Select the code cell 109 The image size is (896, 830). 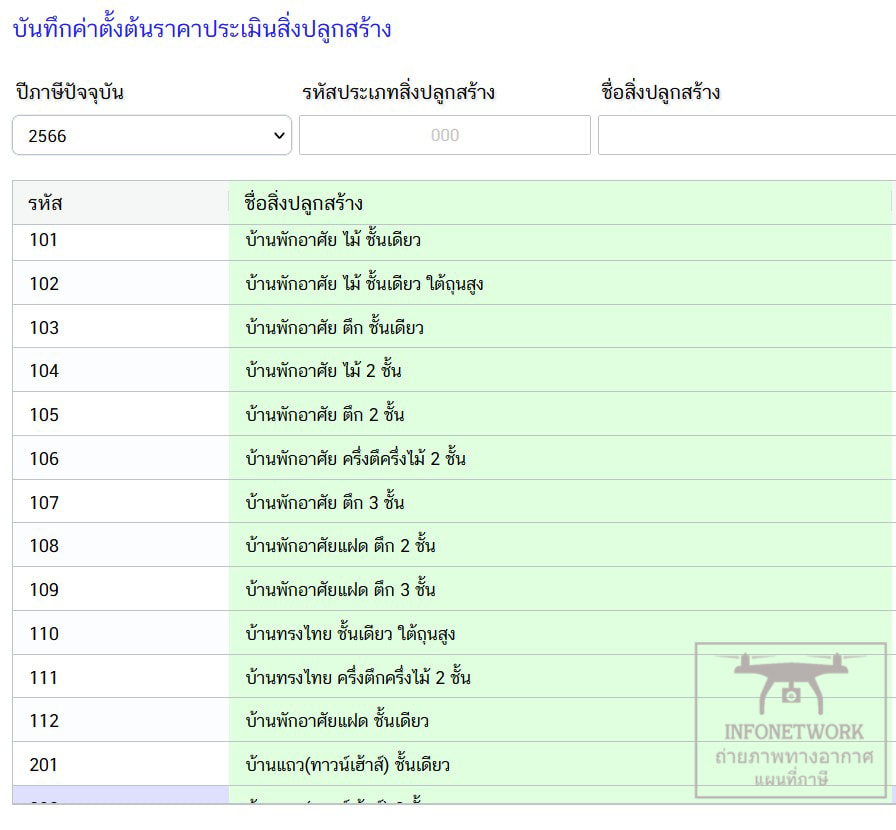(121, 589)
